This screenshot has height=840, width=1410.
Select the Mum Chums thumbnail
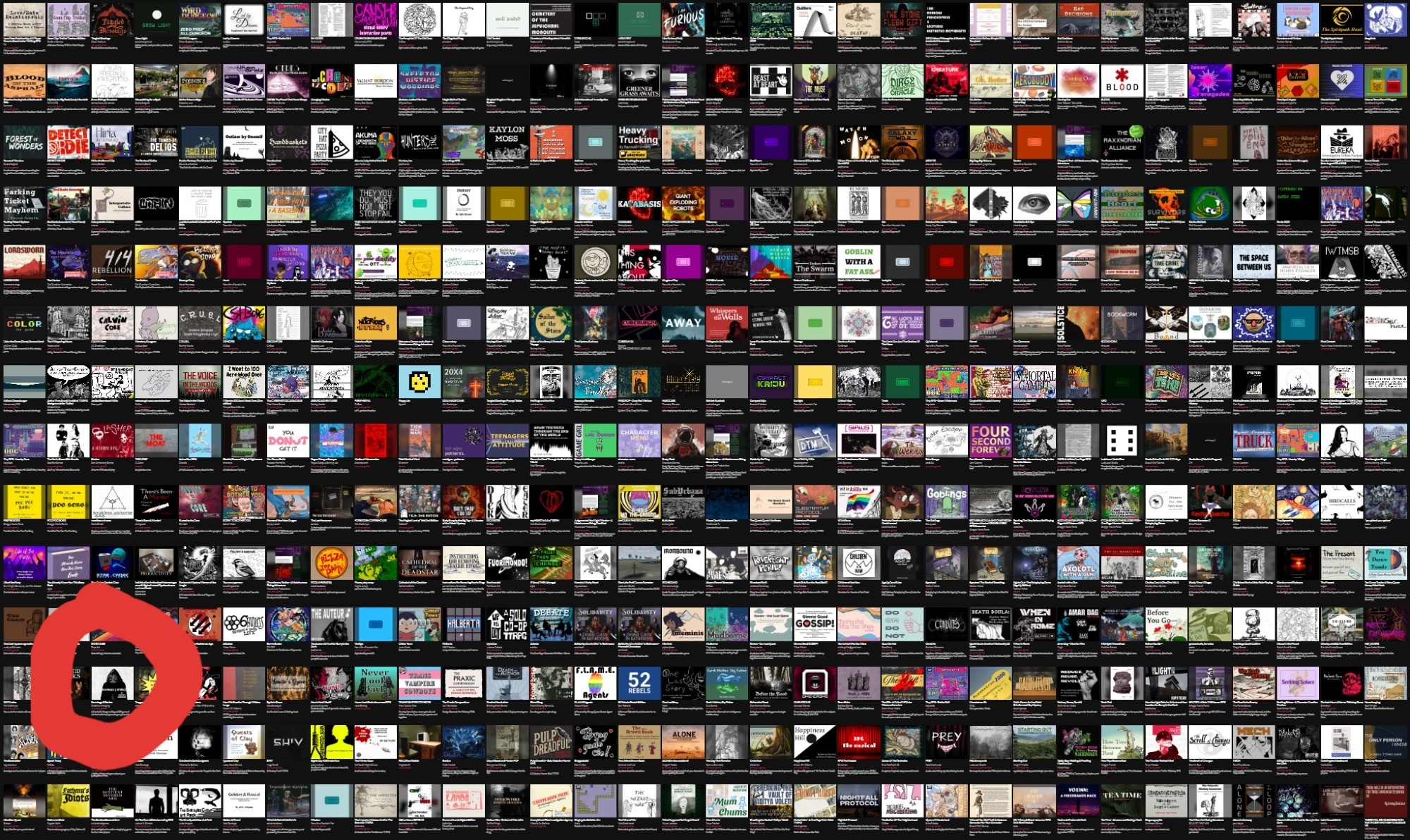click(727, 801)
